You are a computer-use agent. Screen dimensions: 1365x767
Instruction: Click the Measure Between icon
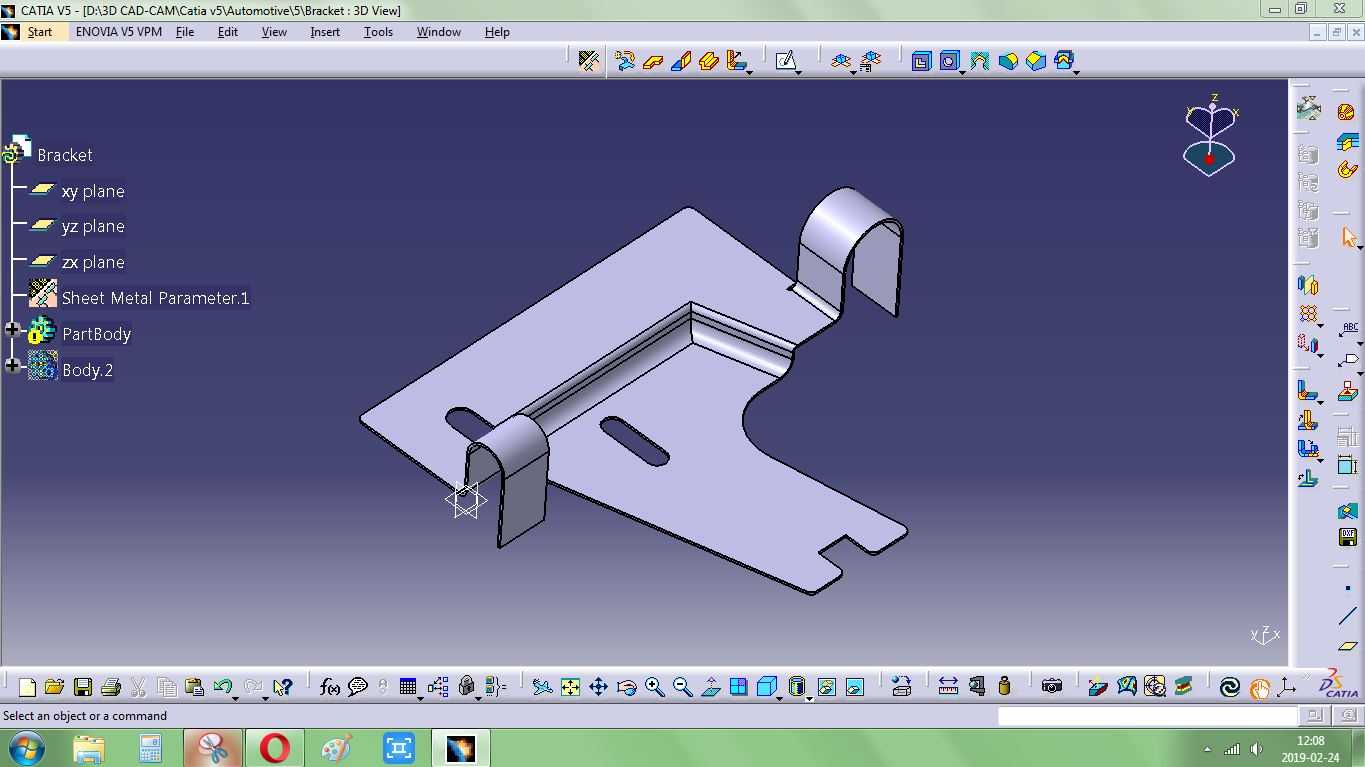point(948,687)
